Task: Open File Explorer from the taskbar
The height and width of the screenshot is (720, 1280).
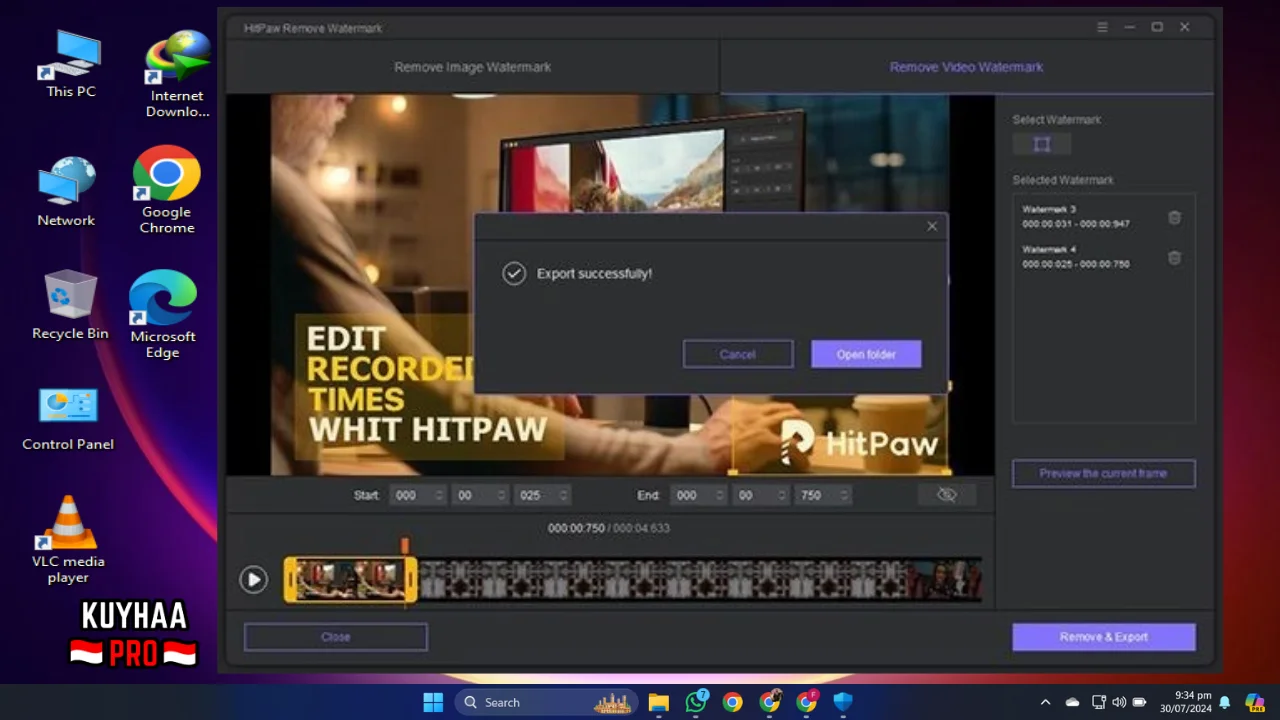Action: (x=658, y=702)
